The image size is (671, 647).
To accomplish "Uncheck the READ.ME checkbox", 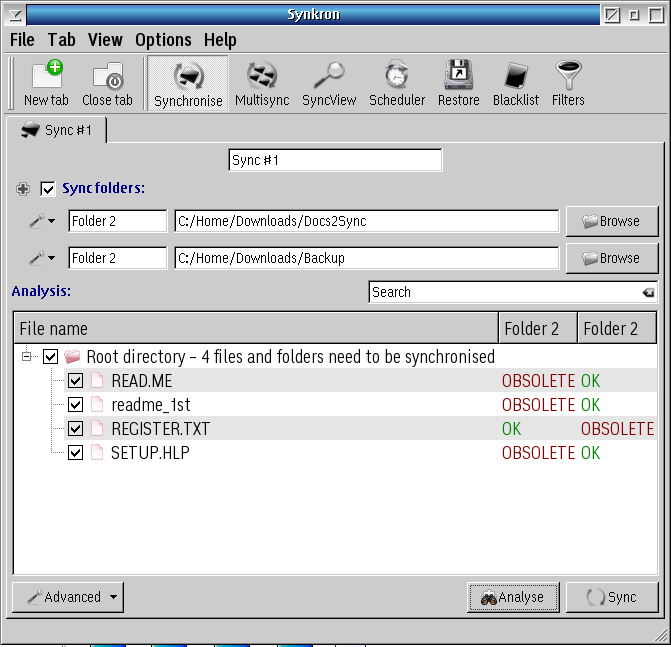I will [x=75, y=380].
